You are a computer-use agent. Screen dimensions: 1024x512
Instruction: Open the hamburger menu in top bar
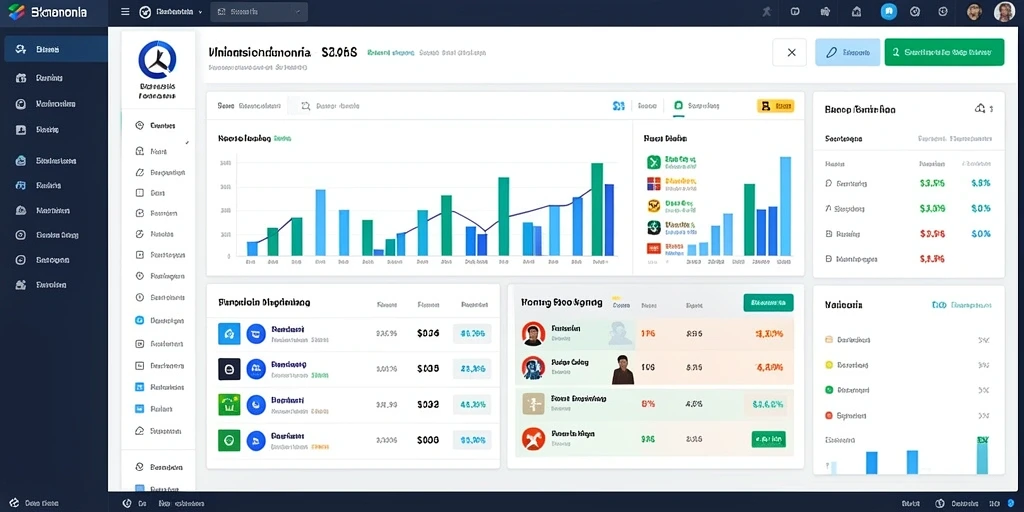tap(125, 12)
